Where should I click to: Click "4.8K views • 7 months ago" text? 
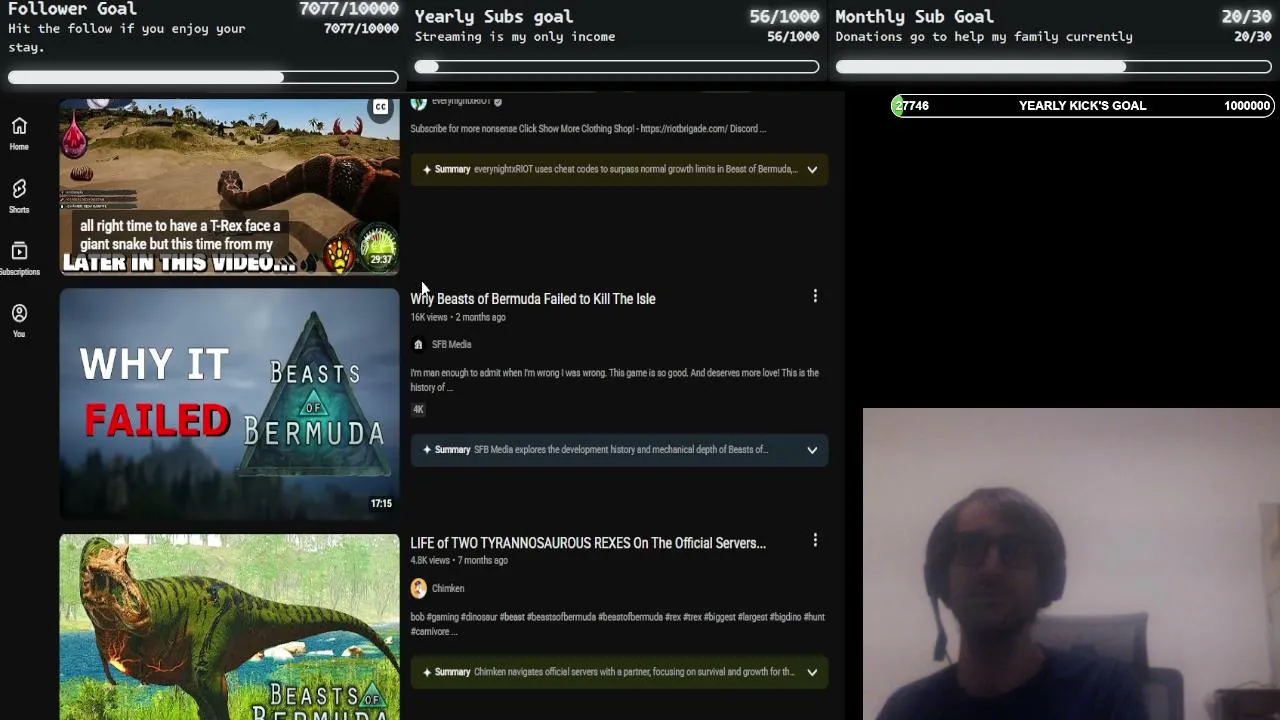click(459, 561)
